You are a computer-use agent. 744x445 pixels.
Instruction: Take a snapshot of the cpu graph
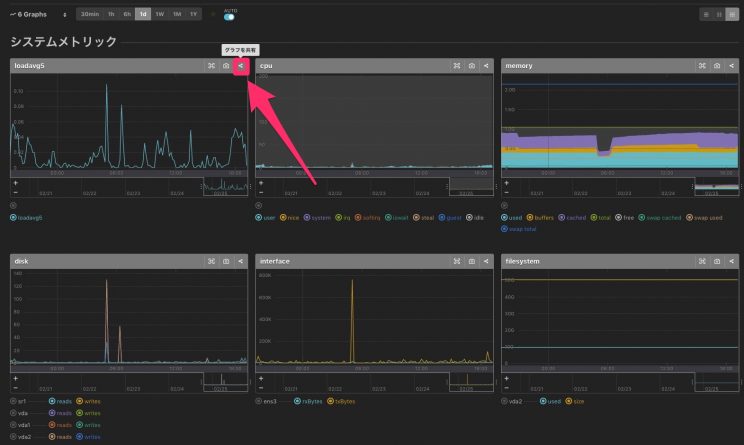click(471, 66)
